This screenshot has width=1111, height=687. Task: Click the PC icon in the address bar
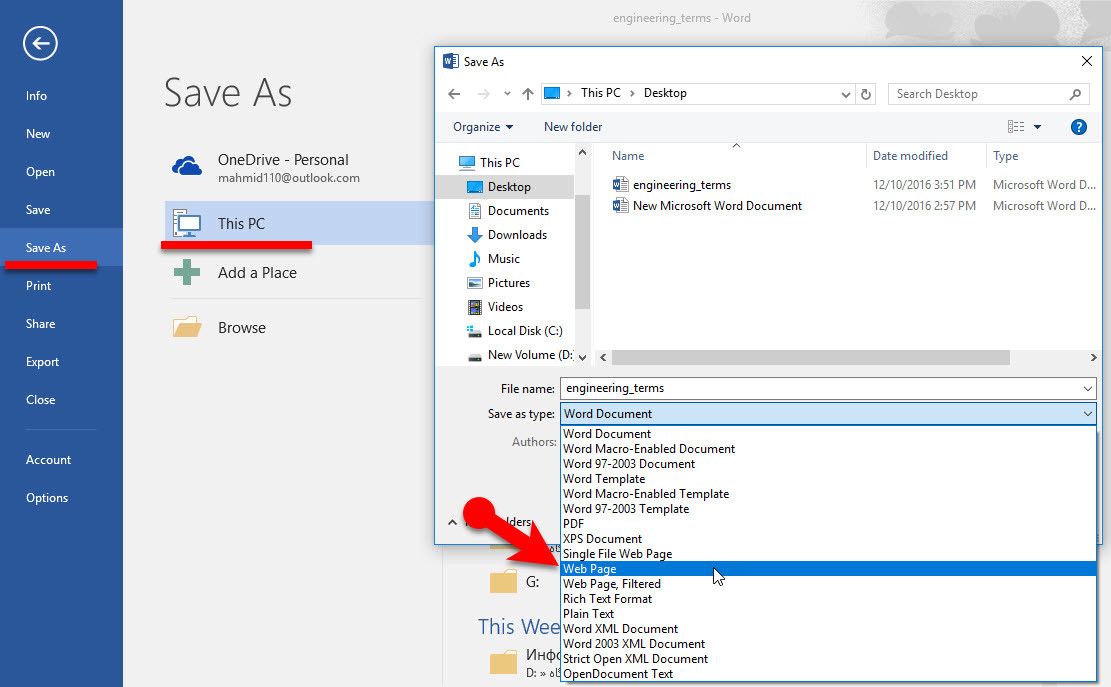click(x=552, y=93)
